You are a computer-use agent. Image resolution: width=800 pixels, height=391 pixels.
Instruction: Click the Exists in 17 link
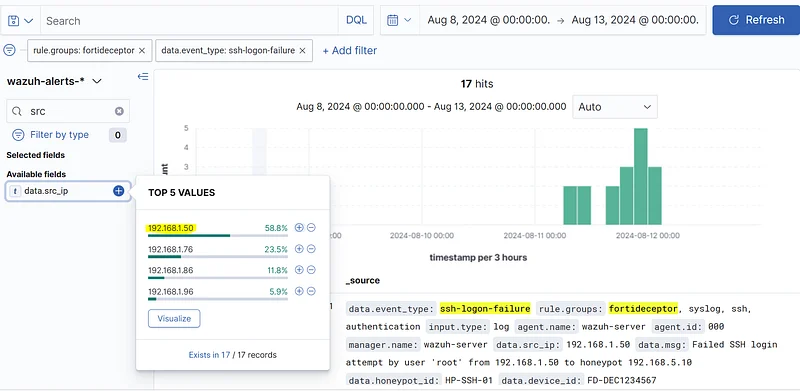209,354
